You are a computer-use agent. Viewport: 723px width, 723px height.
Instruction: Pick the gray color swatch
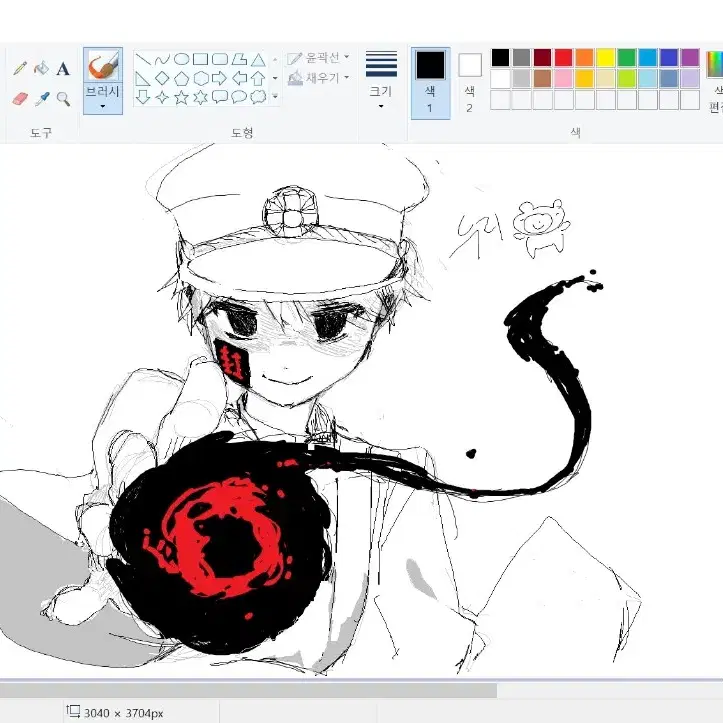(x=522, y=58)
